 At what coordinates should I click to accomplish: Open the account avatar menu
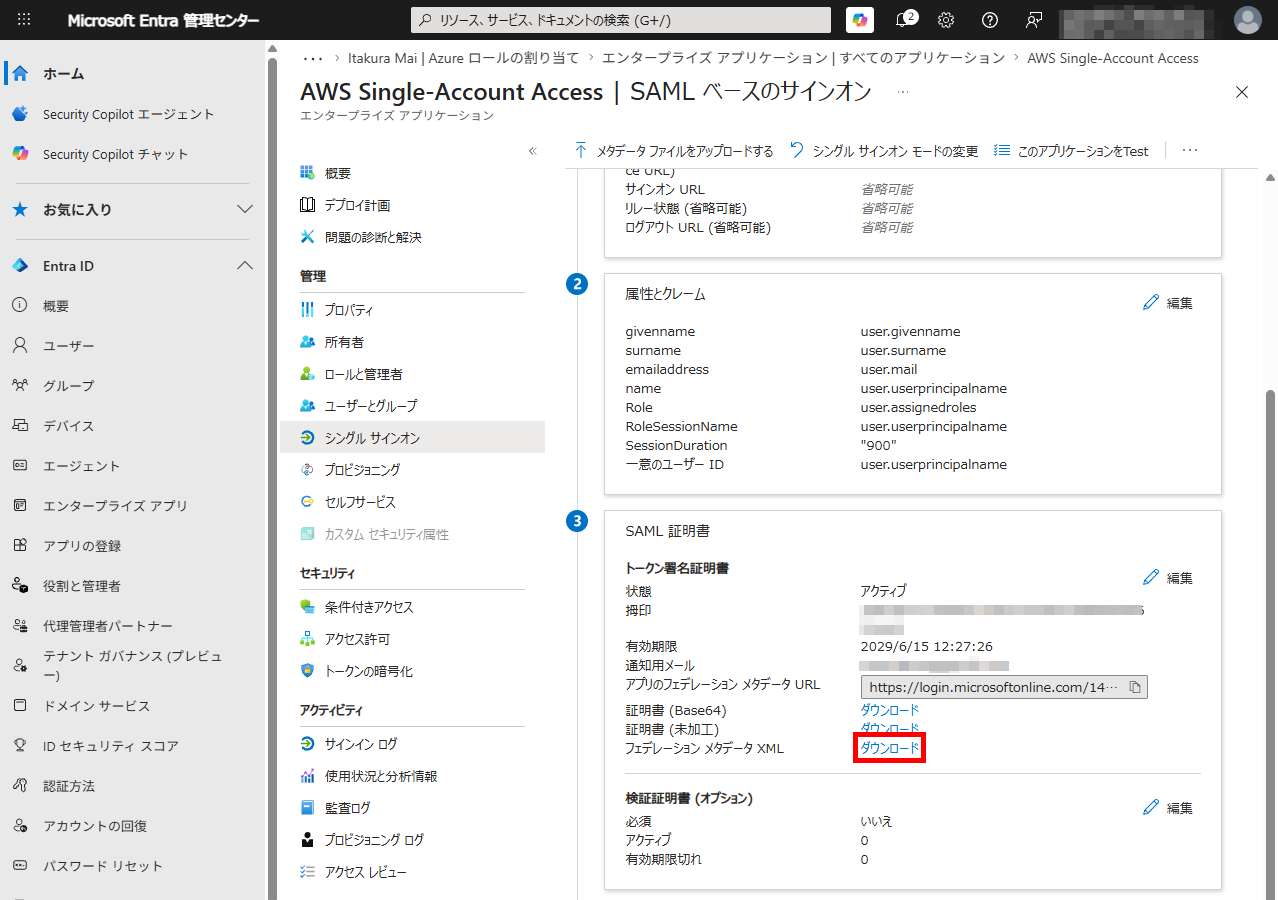tap(1248, 20)
